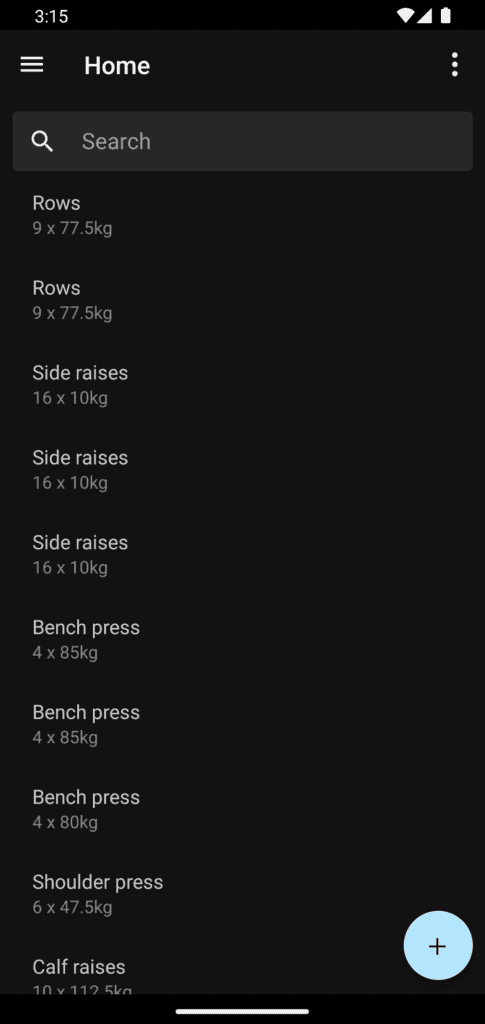Open the second Bench press 4 x 85kg entry

click(242, 724)
